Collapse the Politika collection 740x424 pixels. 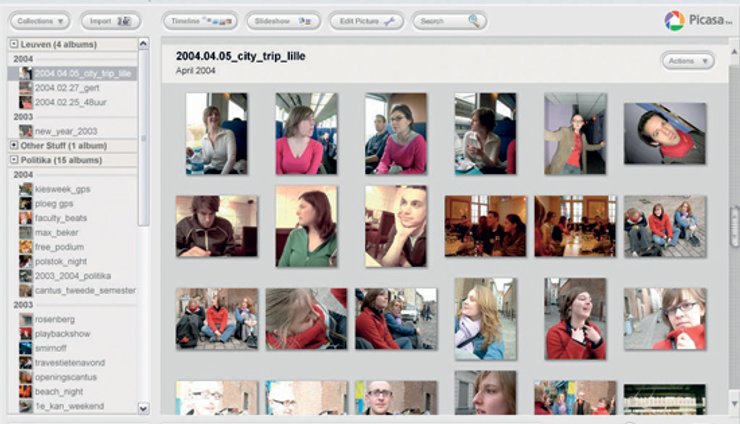(x=13, y=160)
